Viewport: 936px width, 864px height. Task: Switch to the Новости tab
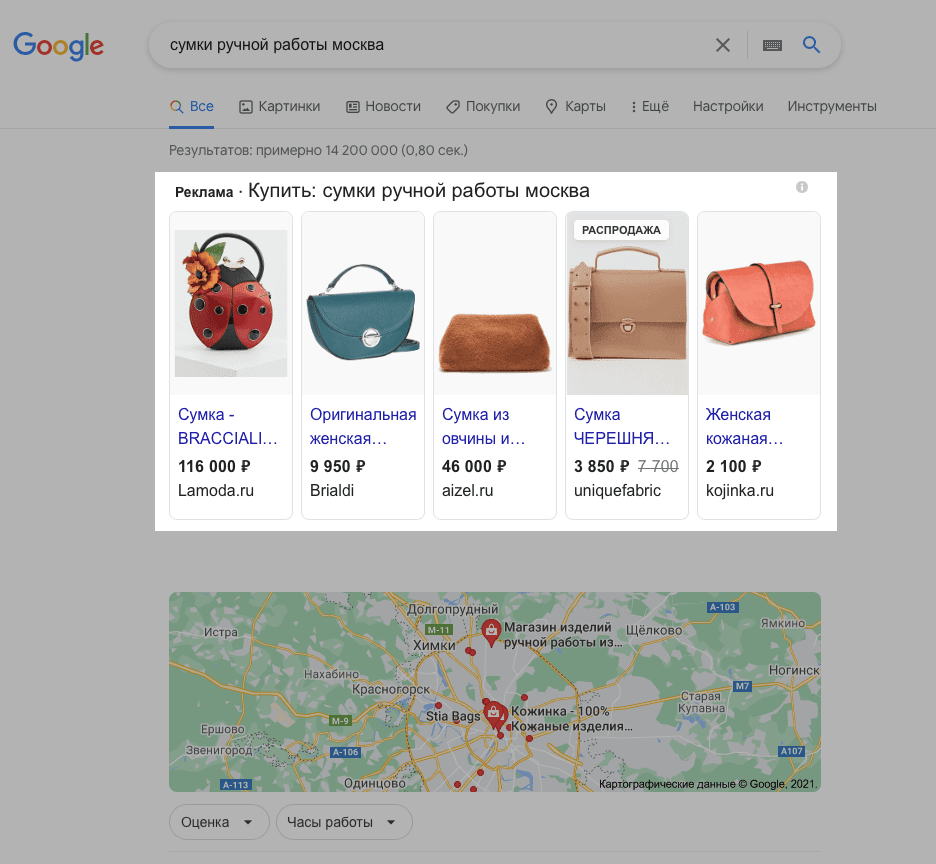click(383, 106)
